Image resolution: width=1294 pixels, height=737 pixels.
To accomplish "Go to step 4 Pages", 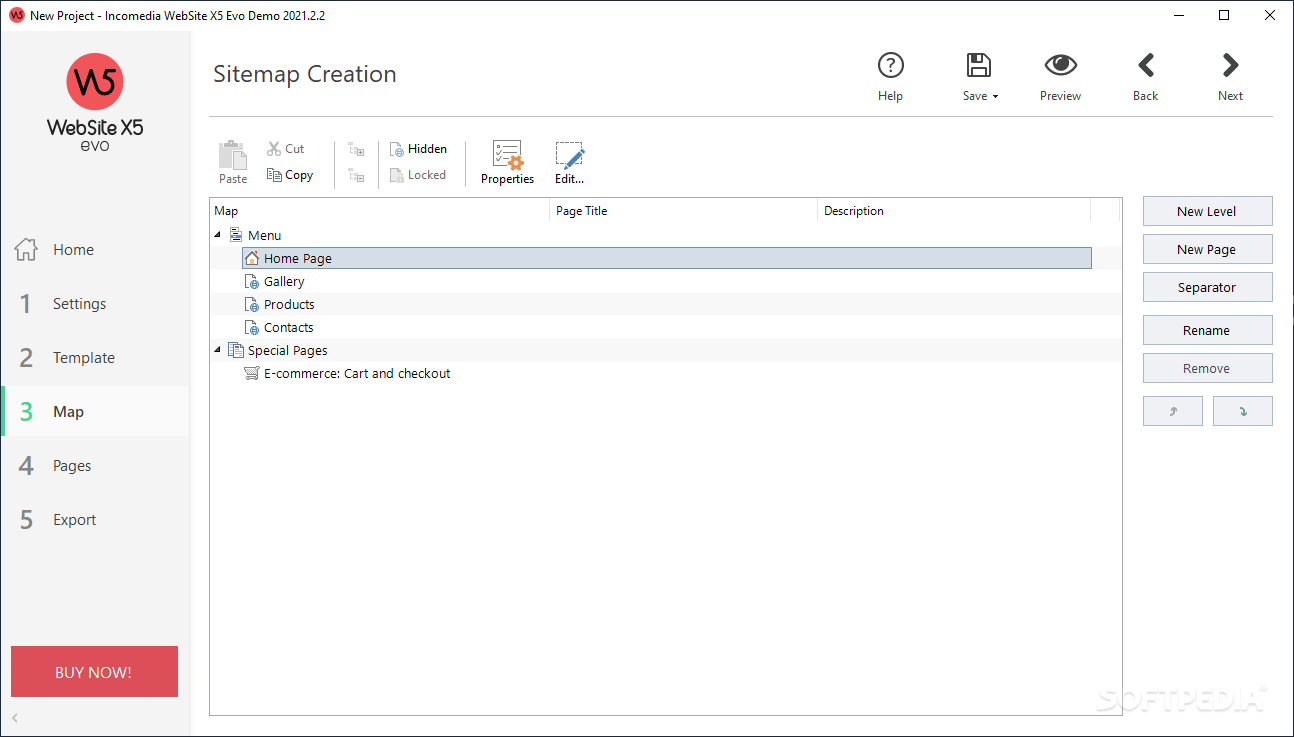I will tap(95, 466).
